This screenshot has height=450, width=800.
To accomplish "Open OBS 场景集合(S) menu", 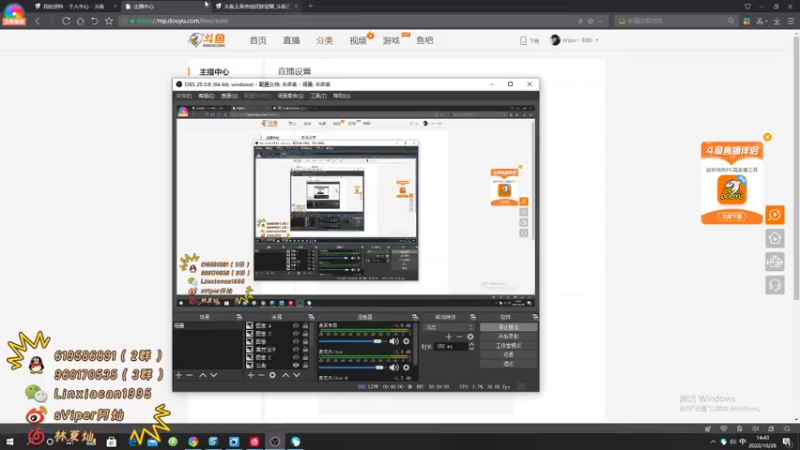I will (290, 96).
